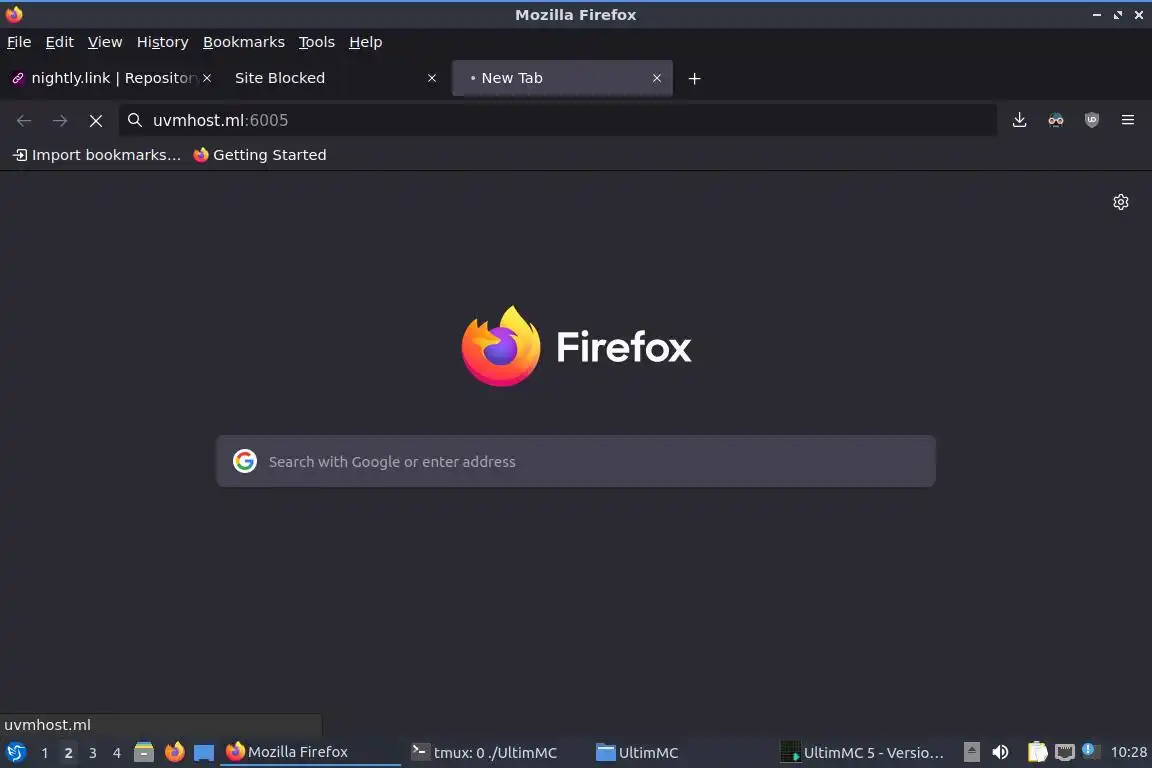
Task: Click the uvmhost.ml:6005 address bar
Action: coord(558,120)
